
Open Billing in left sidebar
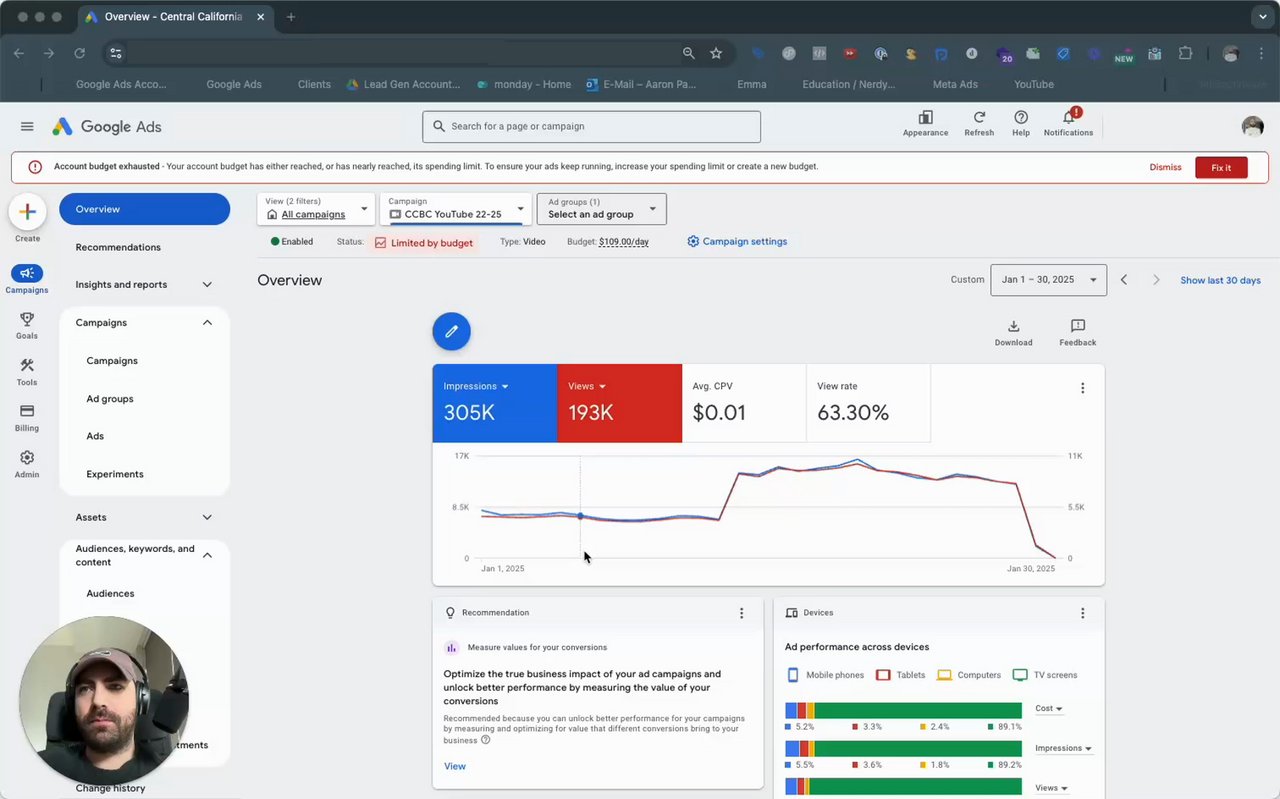(x=27, y=417)
